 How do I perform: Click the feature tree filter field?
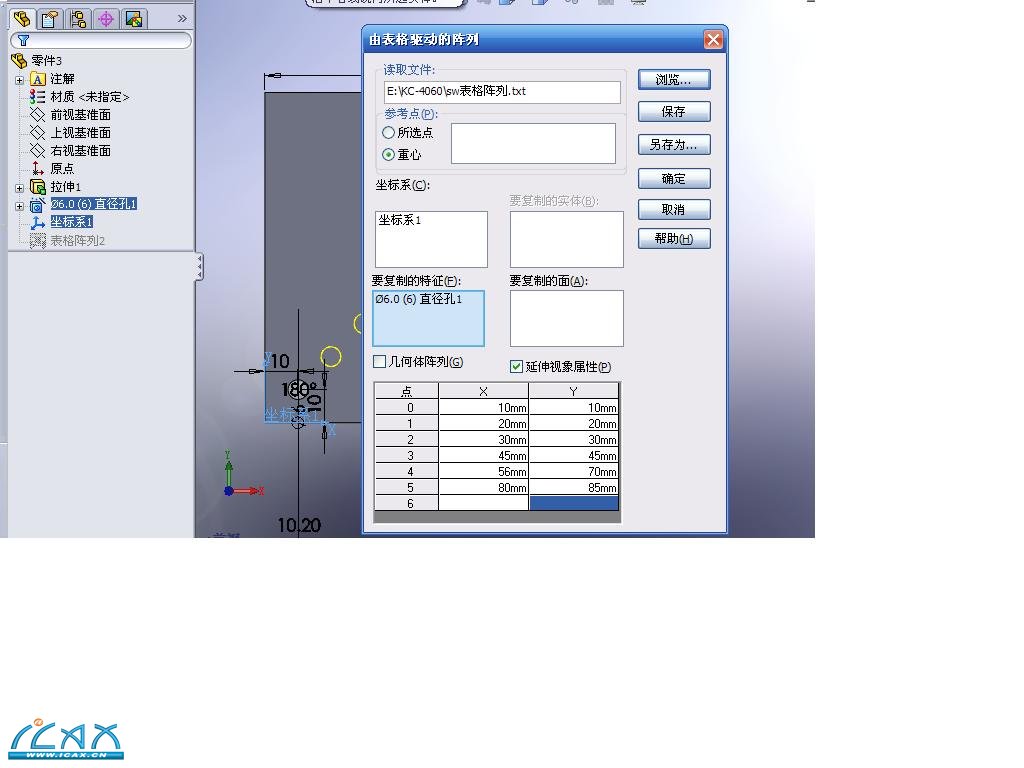[x=101, y=40]
